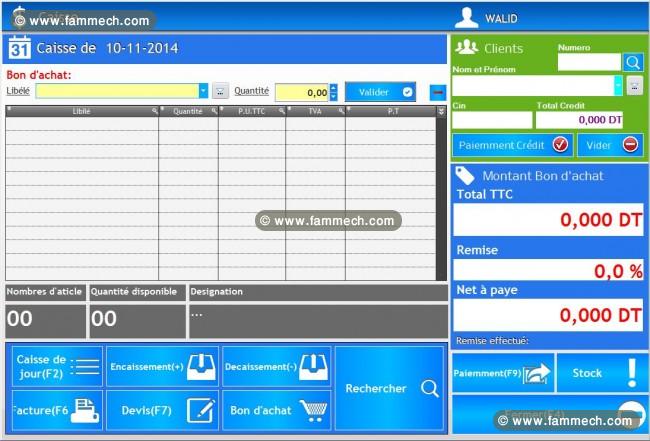This screenshot has width=650, height=441.
Task: Click the client Numero input field
Action: point(589,62)
